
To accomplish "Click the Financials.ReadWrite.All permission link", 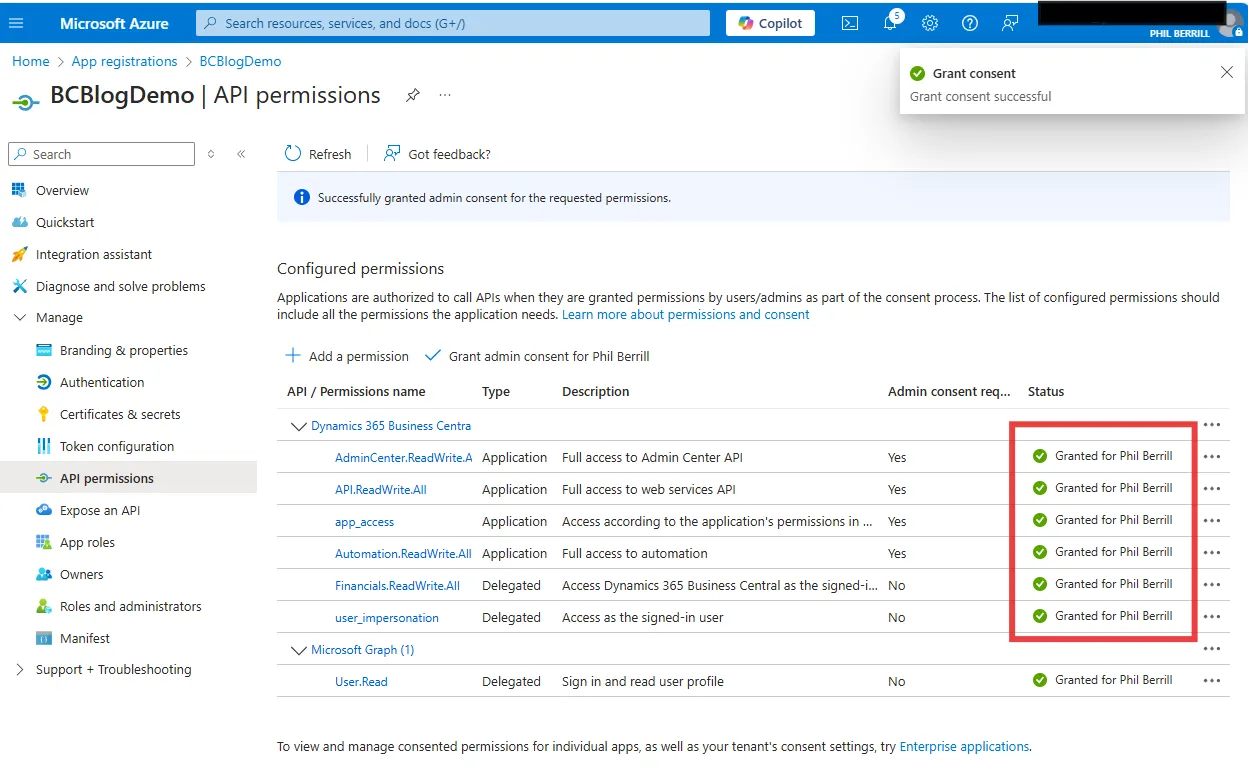I will click(x=397, y=586).
